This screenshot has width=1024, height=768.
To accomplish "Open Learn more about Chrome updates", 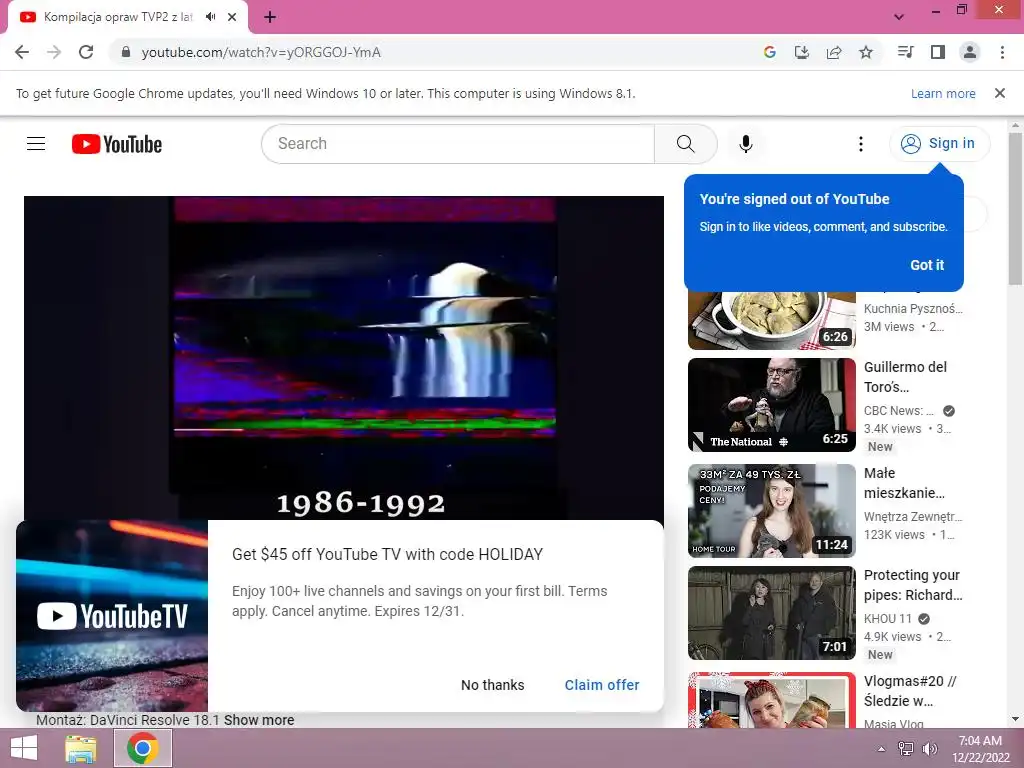I will (x=942, y=93).
